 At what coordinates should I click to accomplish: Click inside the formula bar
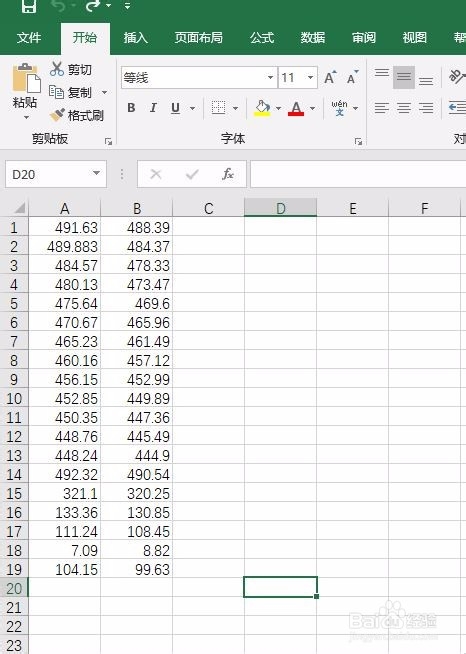point(358,174)
